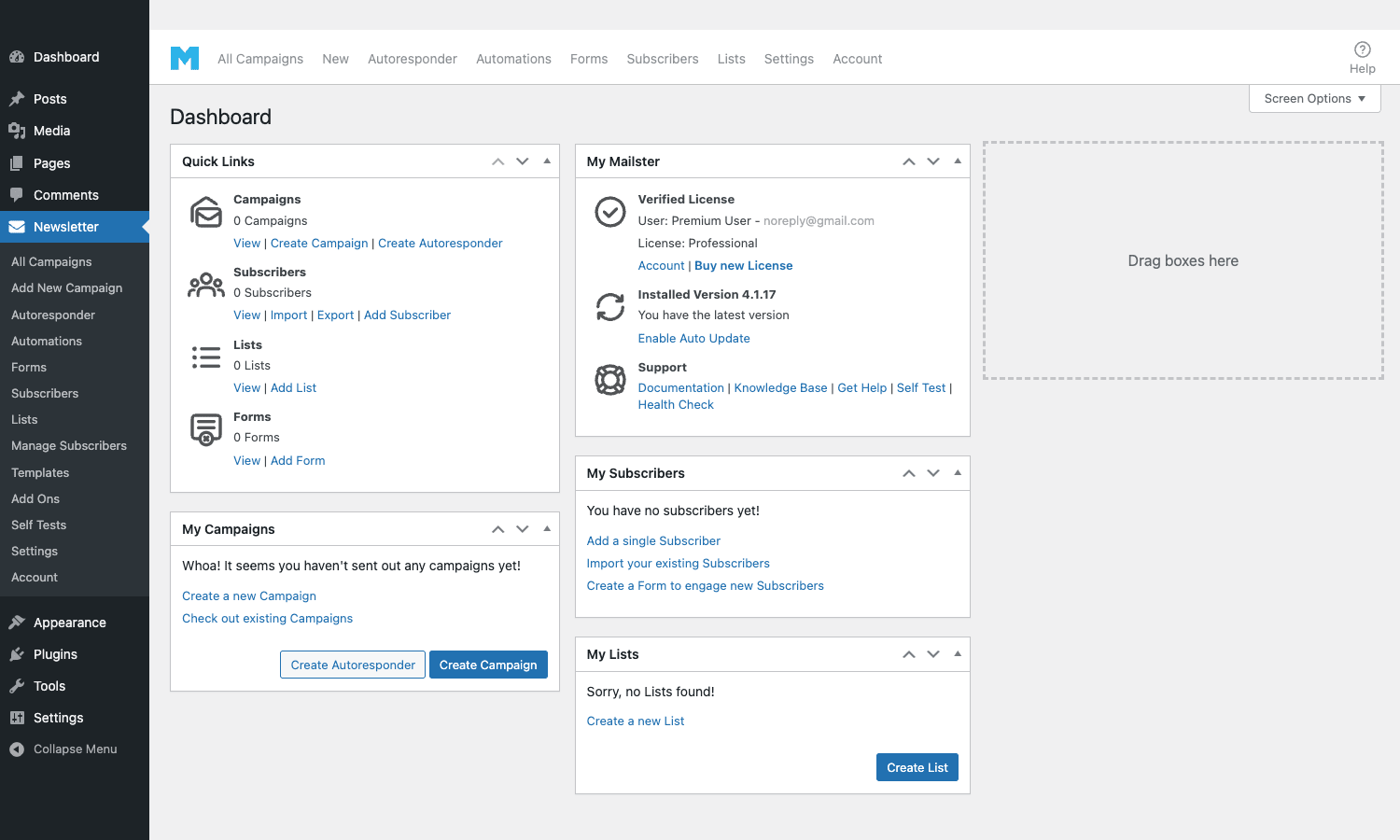Click Check out existing Campaigns link

pyautogui.click(x=268, y=619)
